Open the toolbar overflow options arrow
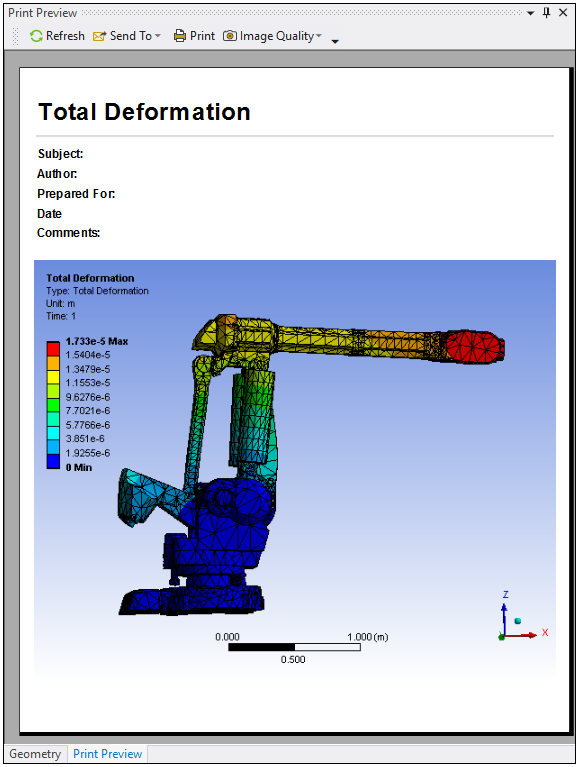This screenshot has height=767, width=579. click(x=335, y=42)
